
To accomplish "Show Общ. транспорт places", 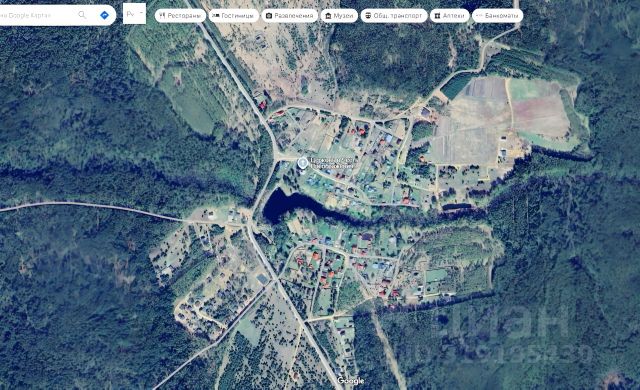I will pos(394,16).
